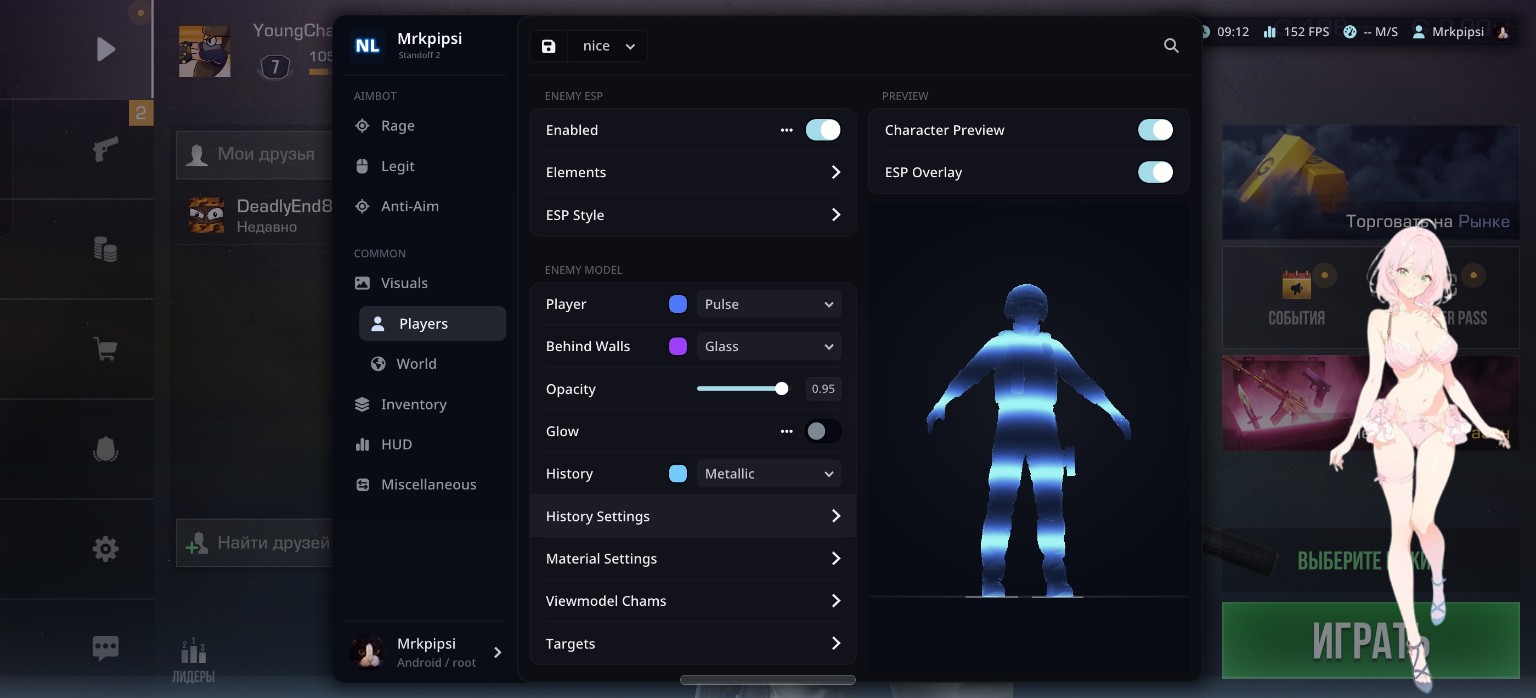Open the game's clan badge icon
Viewport: 1536px width, 698px height.
[x=105, y=450]
